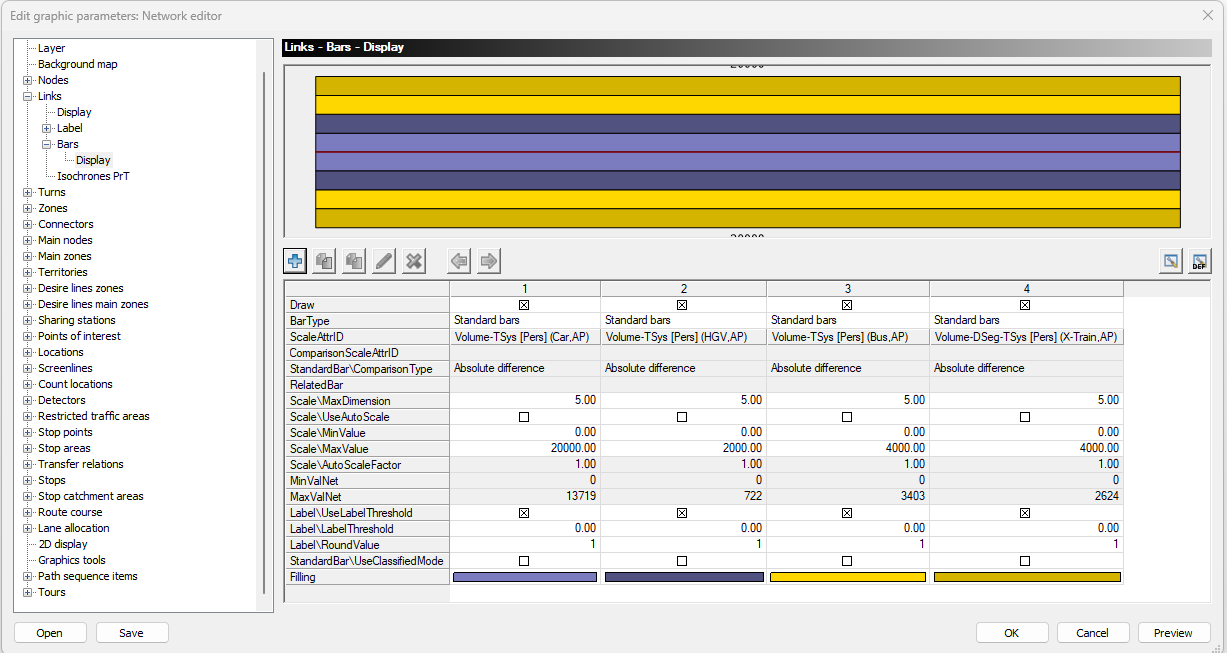Select Graphics tools in the tree
Screen dimensions: 1227x653
pos(71,560)
